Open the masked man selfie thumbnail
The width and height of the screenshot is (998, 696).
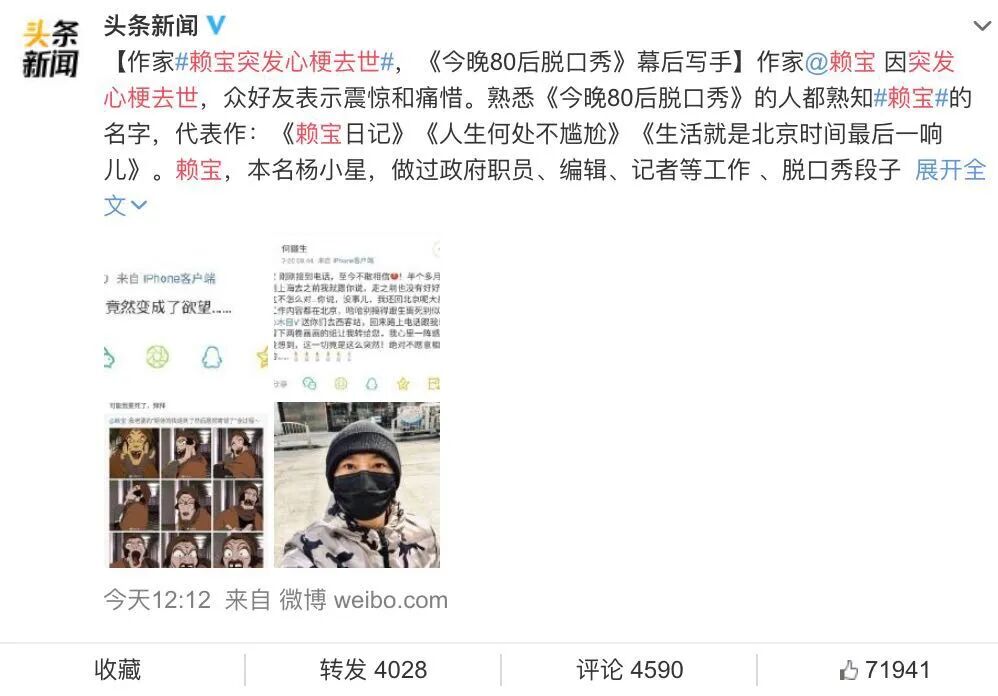tap(357, 485)
